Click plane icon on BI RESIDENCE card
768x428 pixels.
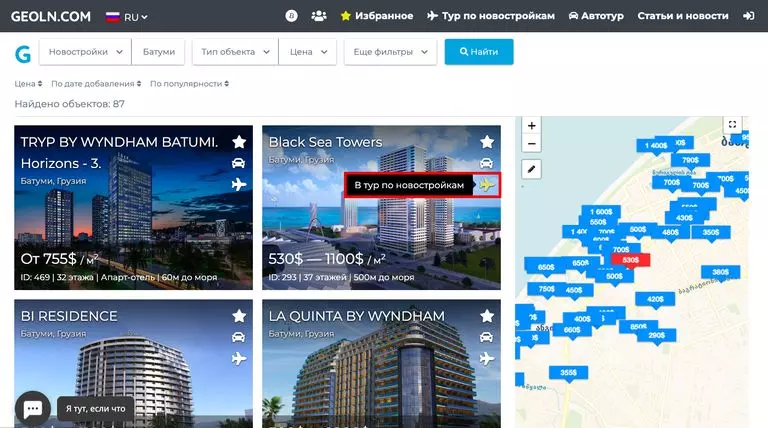pyautogui.click(x=239, y=358)
